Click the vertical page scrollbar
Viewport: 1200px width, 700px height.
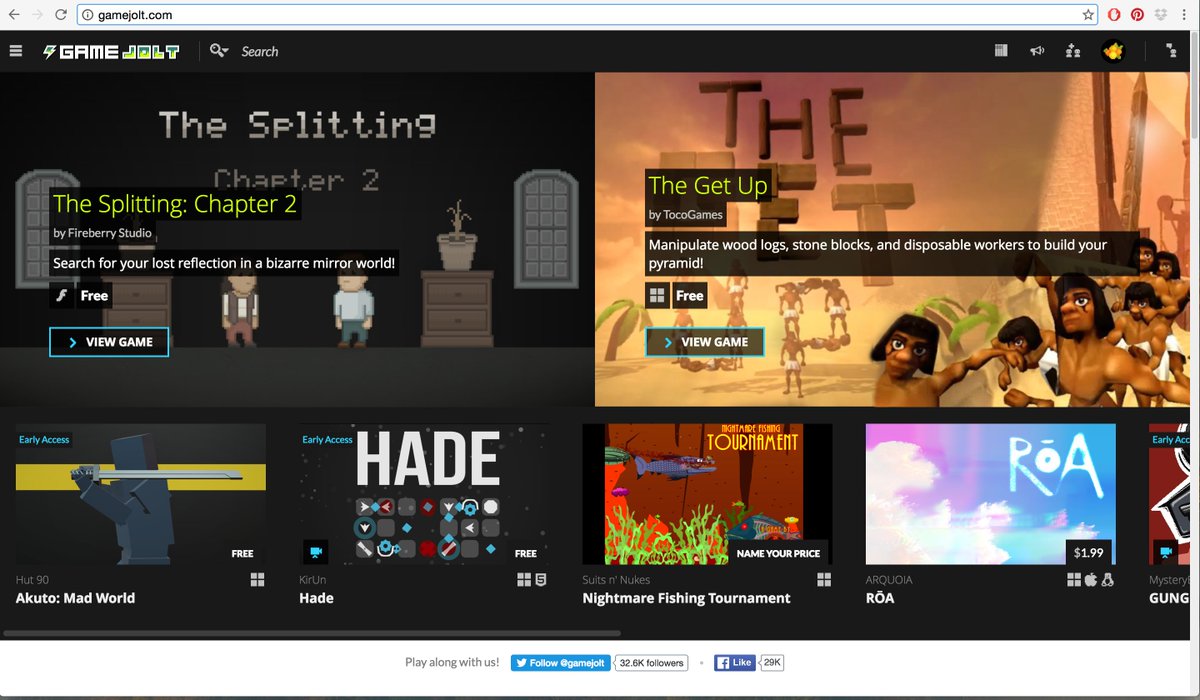(x=1194, y=85)
